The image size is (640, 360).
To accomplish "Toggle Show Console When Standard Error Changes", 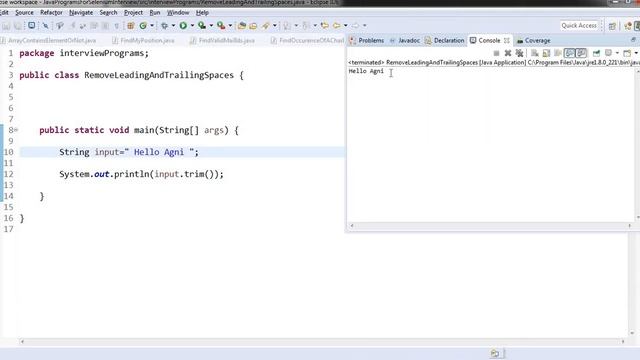I will [581, 53].
